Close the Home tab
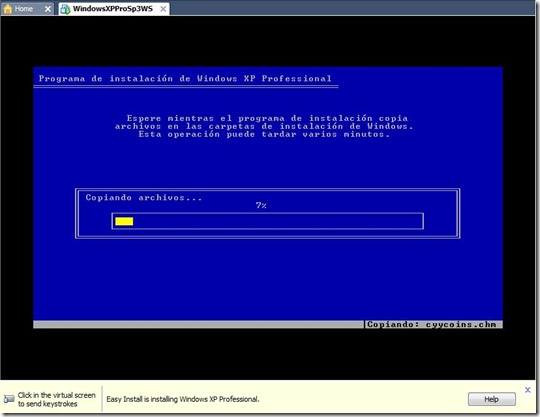Image resolution: width=540 pixels, height=417 pixels. (x=48, y=9)
